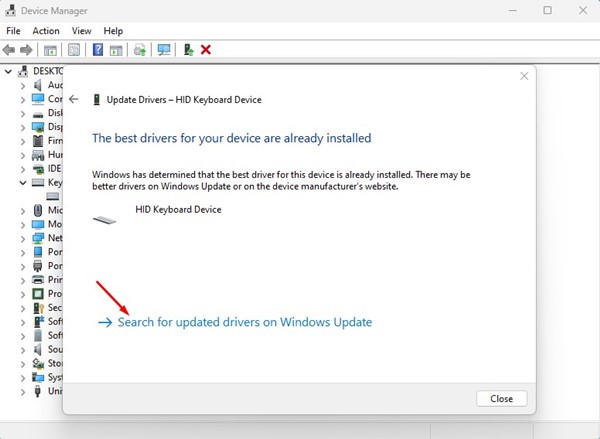Expand the Sound controllers chevron
Viewport: 600px width, 439px height.
23,349
